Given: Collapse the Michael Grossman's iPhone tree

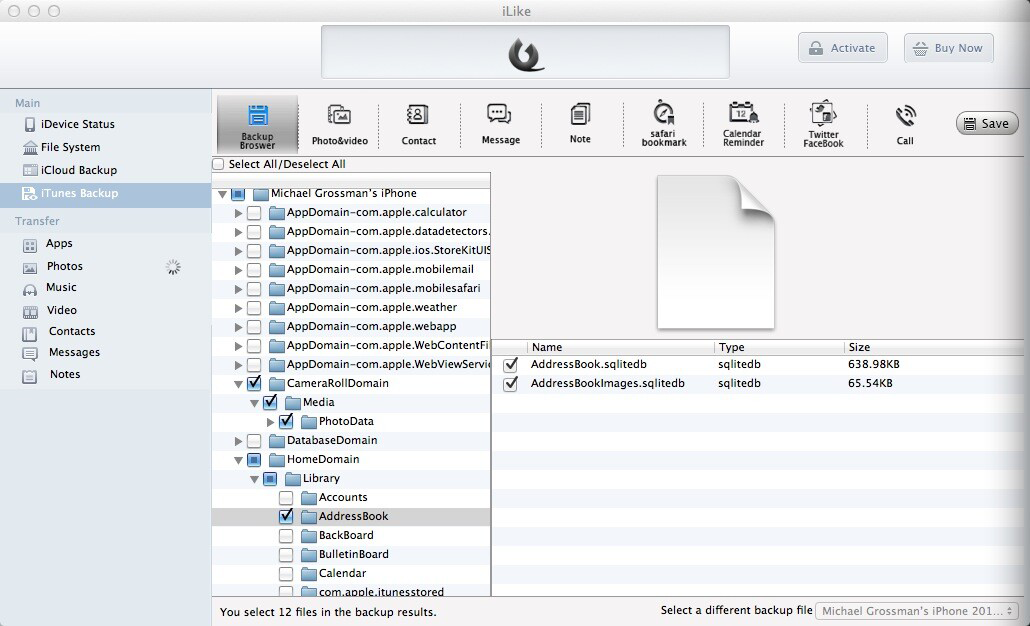Looking at the screenshot, I should (x=222, y=194).
